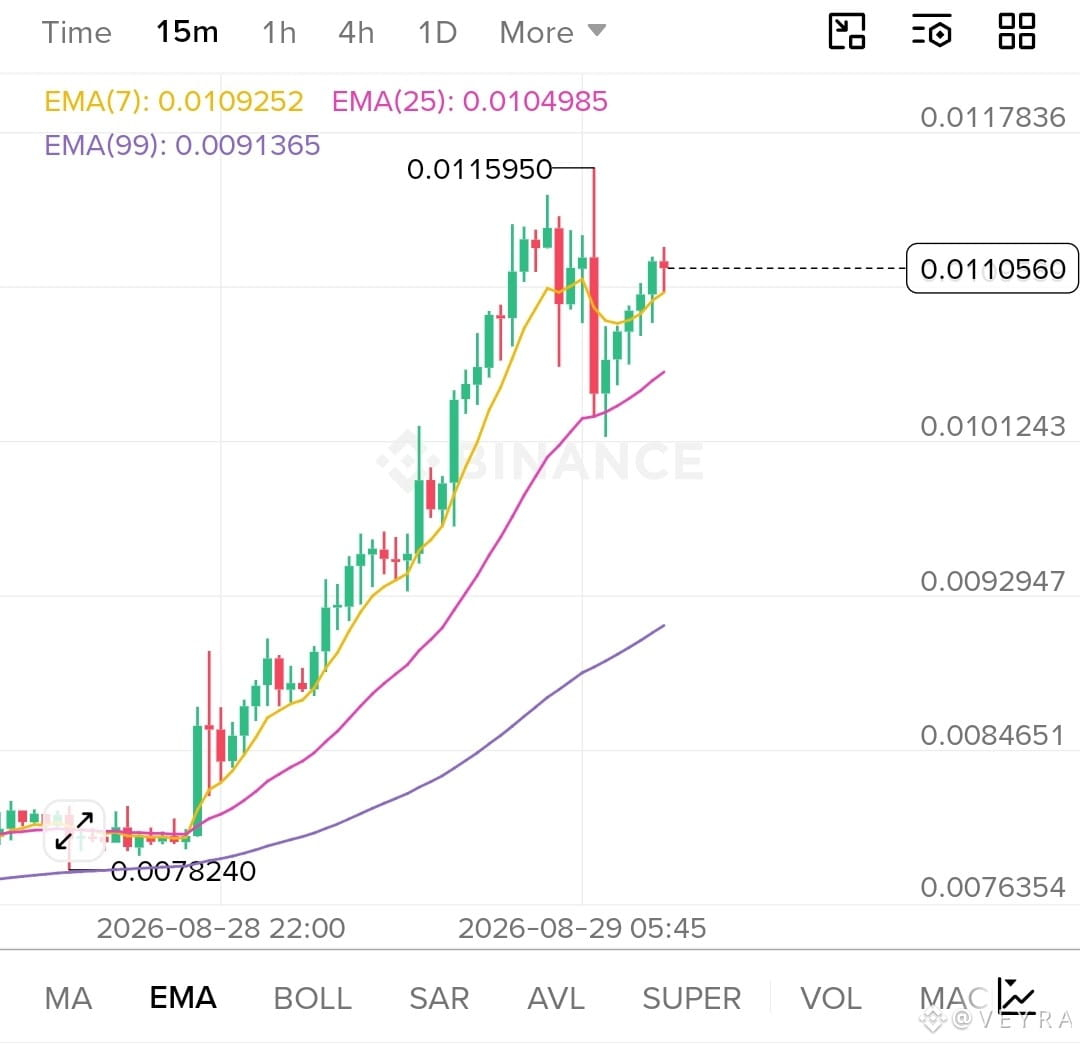The height and width of the screenshot is (1044, 1080).
Task: Switch to the 1D interval
Action: 437,32
